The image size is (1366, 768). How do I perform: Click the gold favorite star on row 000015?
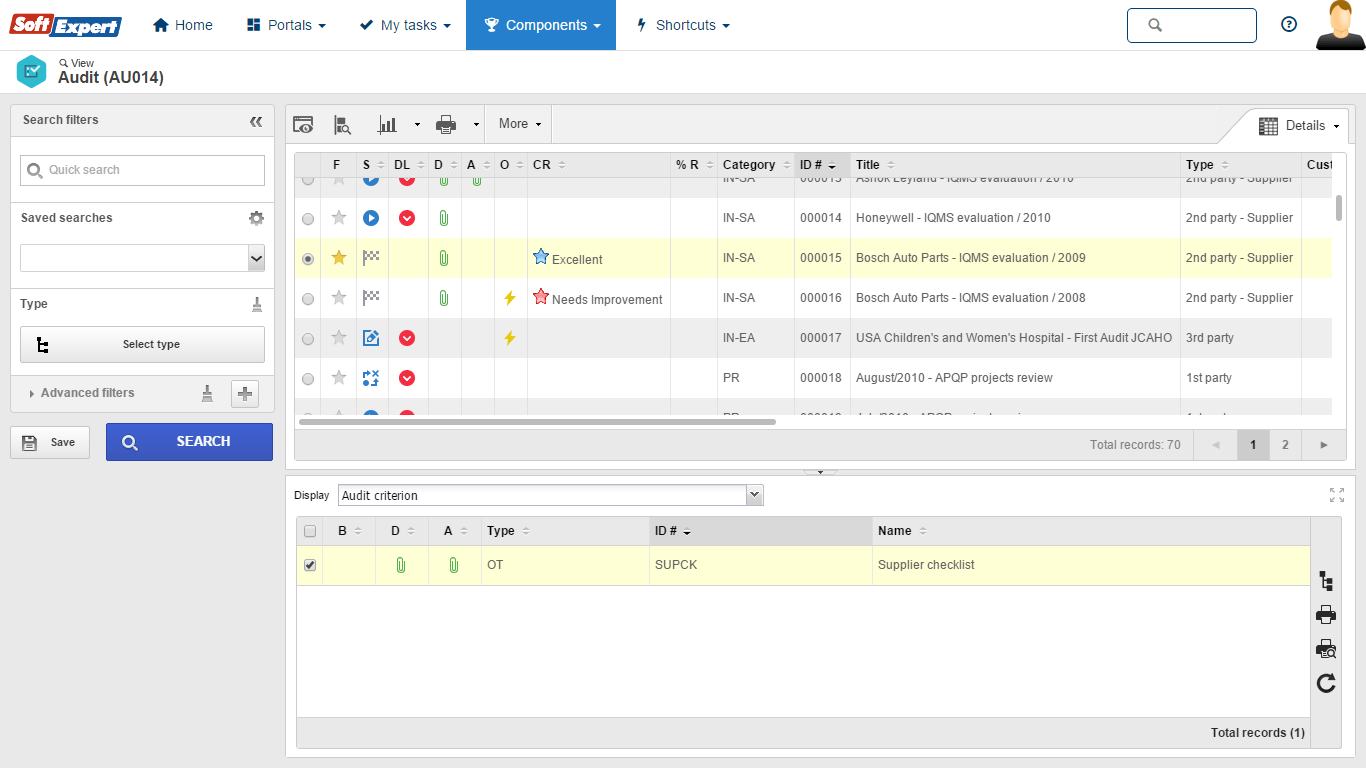coord(339,257)
